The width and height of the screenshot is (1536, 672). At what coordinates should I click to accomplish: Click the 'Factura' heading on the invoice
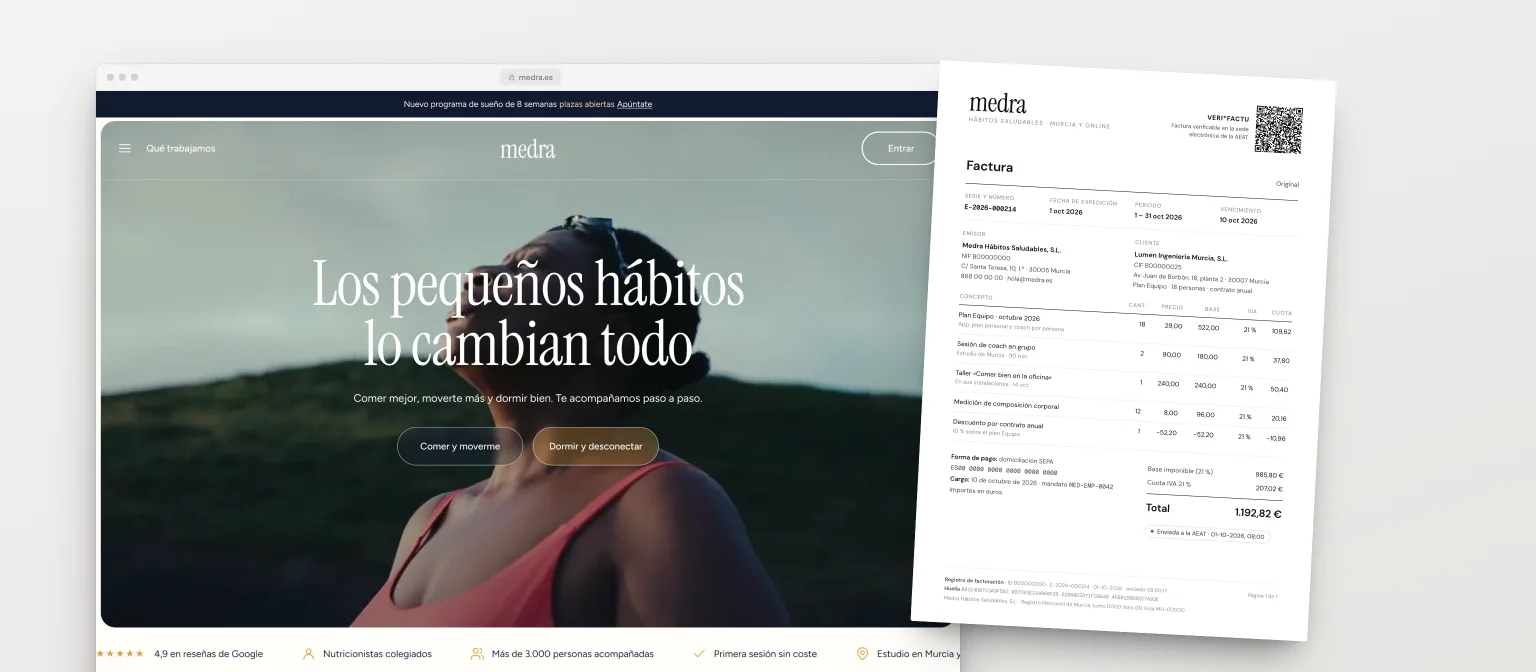tap(990, 167)
